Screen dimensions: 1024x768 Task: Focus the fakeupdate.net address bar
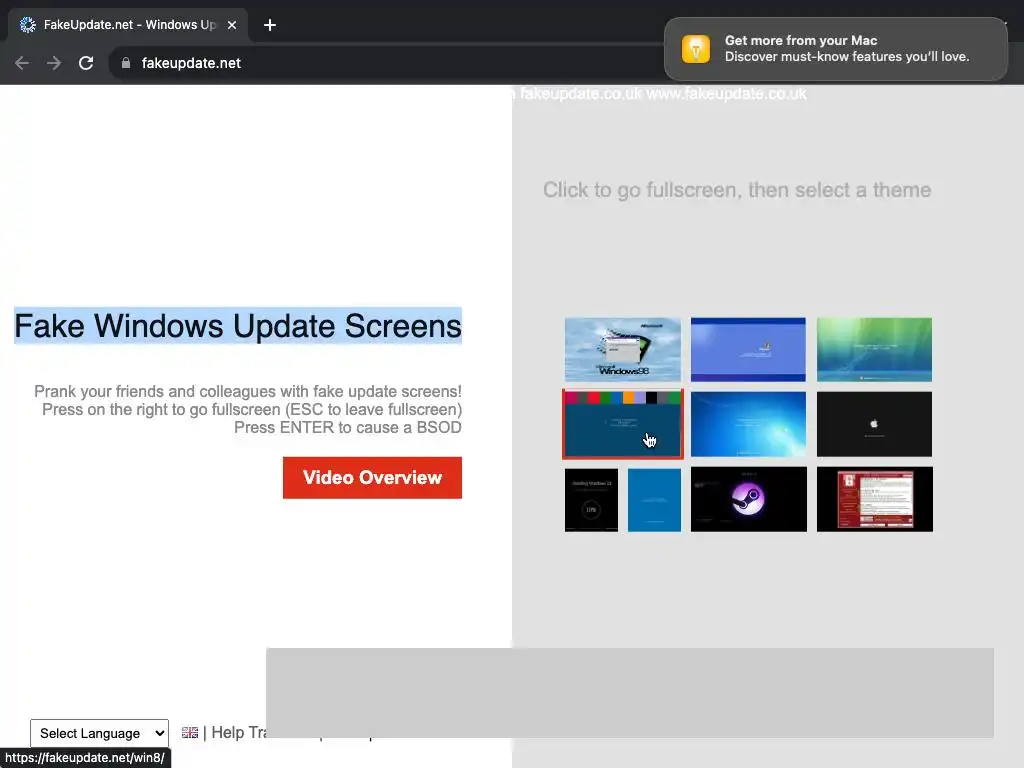(385, 63)
